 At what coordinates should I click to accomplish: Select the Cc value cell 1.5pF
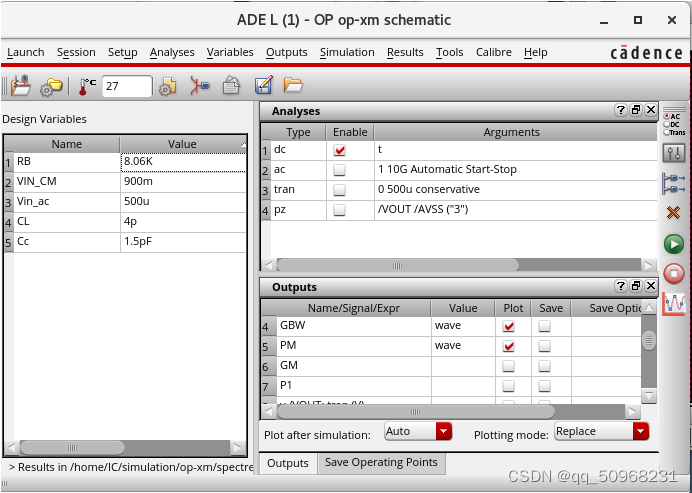182,243
